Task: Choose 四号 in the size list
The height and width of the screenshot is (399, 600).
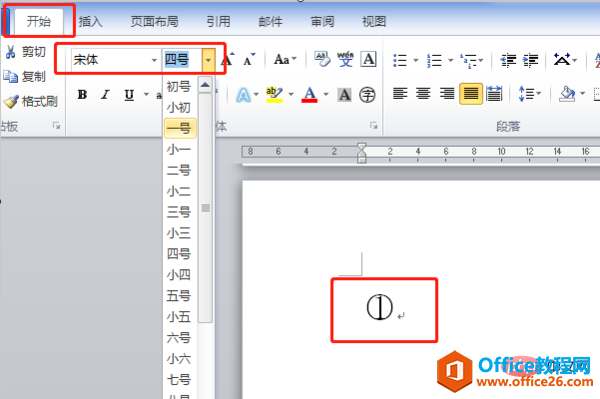Action: pos(179,254)
